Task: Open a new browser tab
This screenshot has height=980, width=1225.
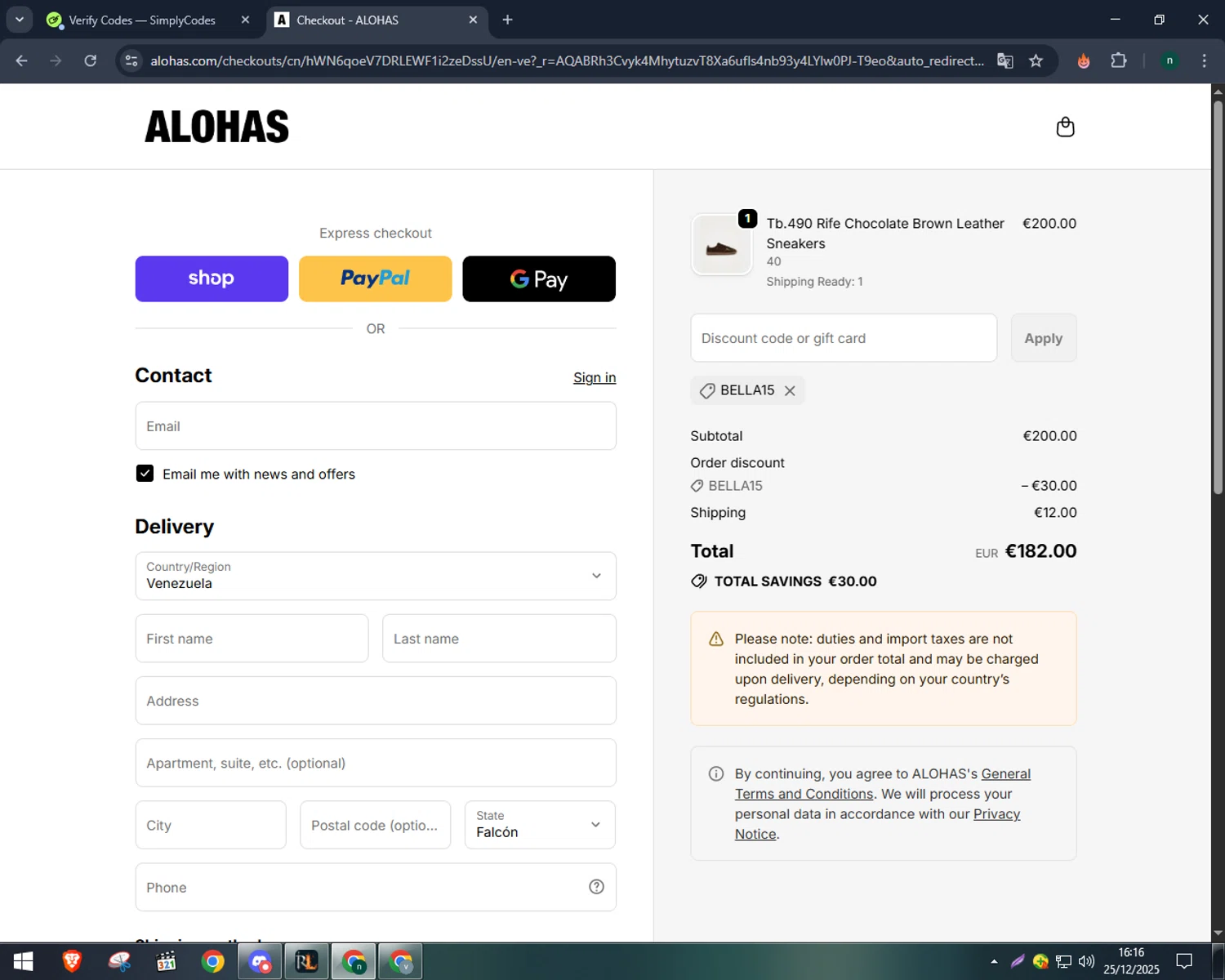Action: pos(507,20)
